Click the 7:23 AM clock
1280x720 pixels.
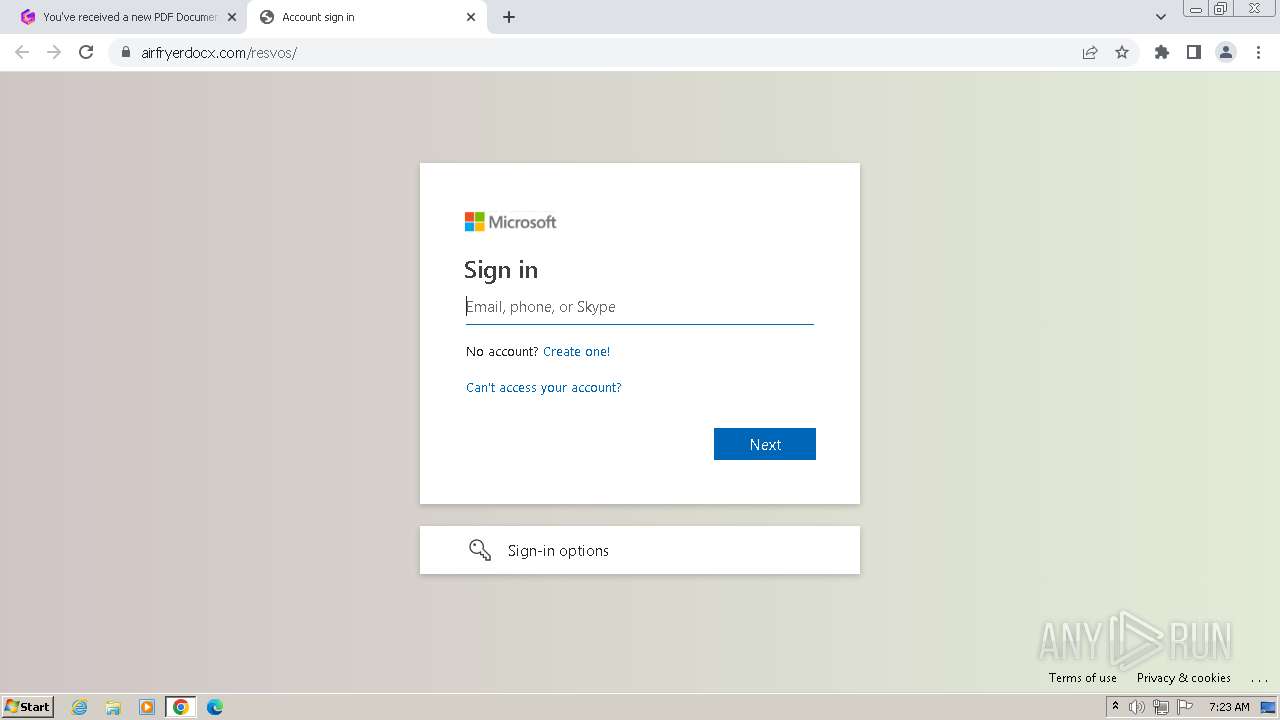[x=1229, y=707]
